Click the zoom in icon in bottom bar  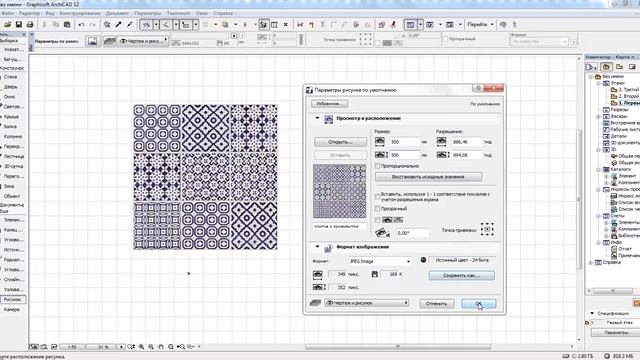[141, 347]
